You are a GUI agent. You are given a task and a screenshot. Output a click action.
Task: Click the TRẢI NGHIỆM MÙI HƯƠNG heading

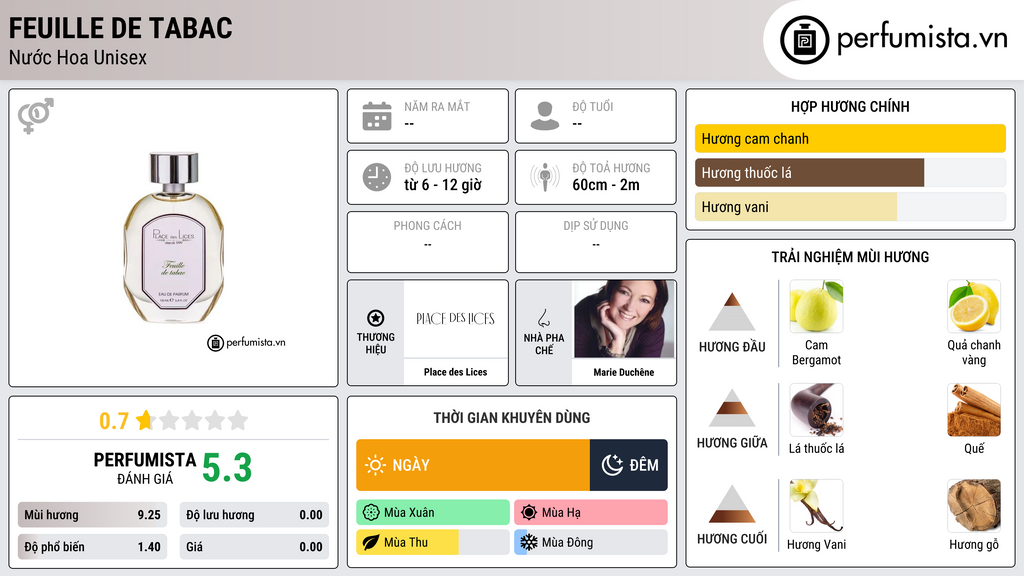850,257
